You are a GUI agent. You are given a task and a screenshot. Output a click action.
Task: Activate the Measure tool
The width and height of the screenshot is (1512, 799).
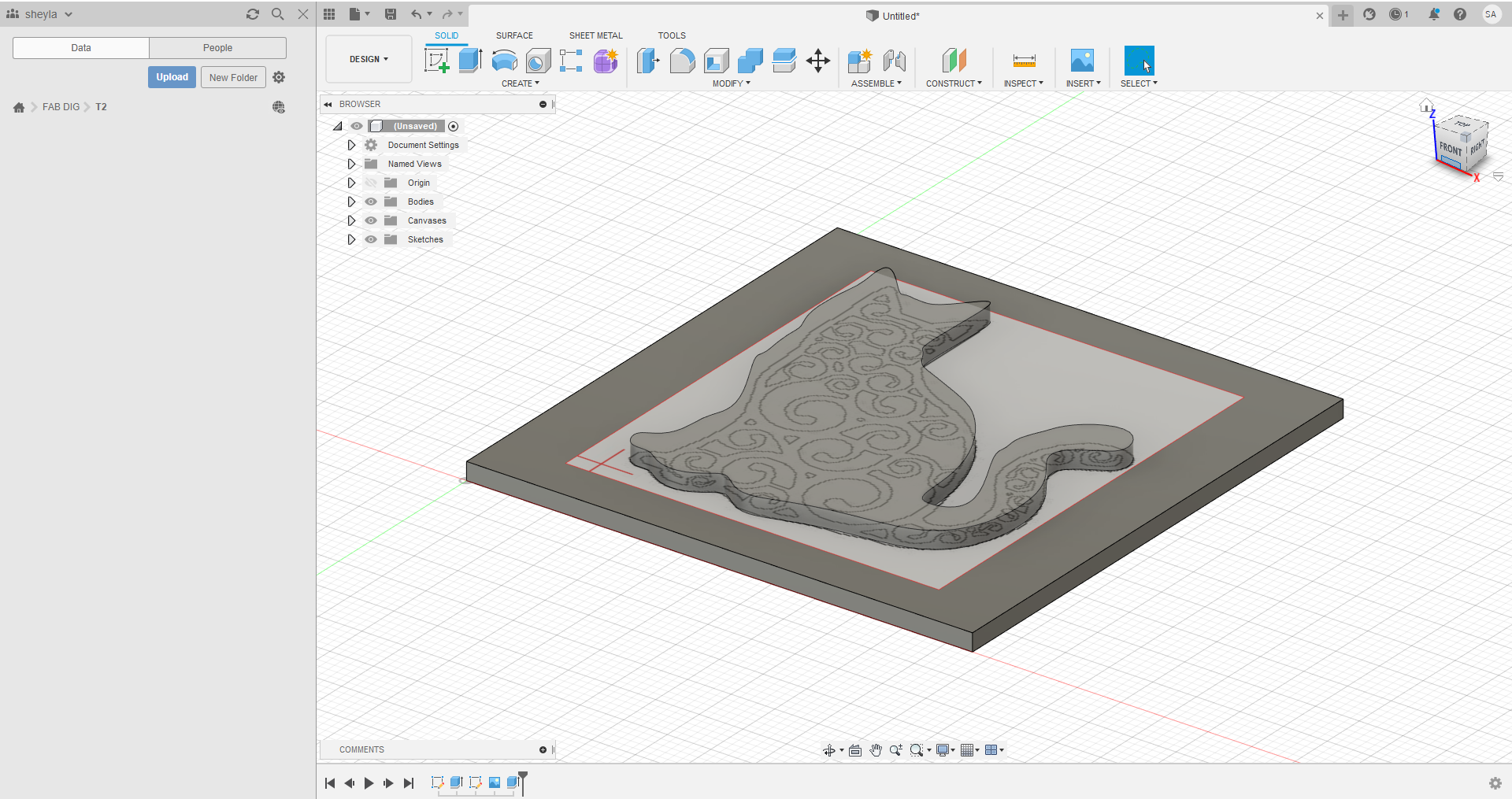(x=1024, y=61)
